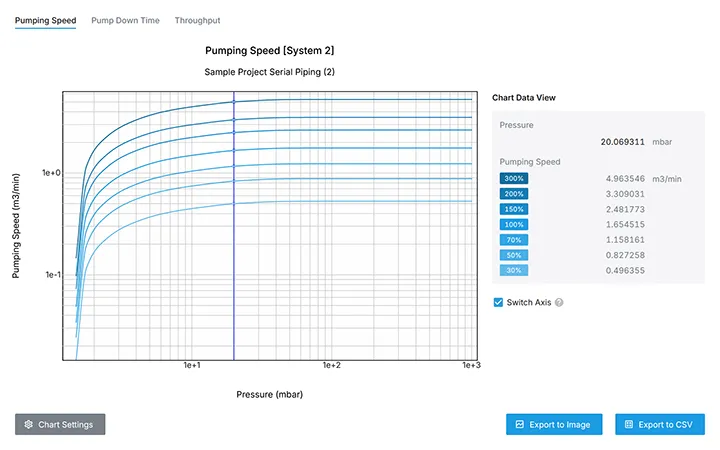Click the pumping speed value 2.481773
This screenshot has height=450, width=720.
[x=625, y=209]
